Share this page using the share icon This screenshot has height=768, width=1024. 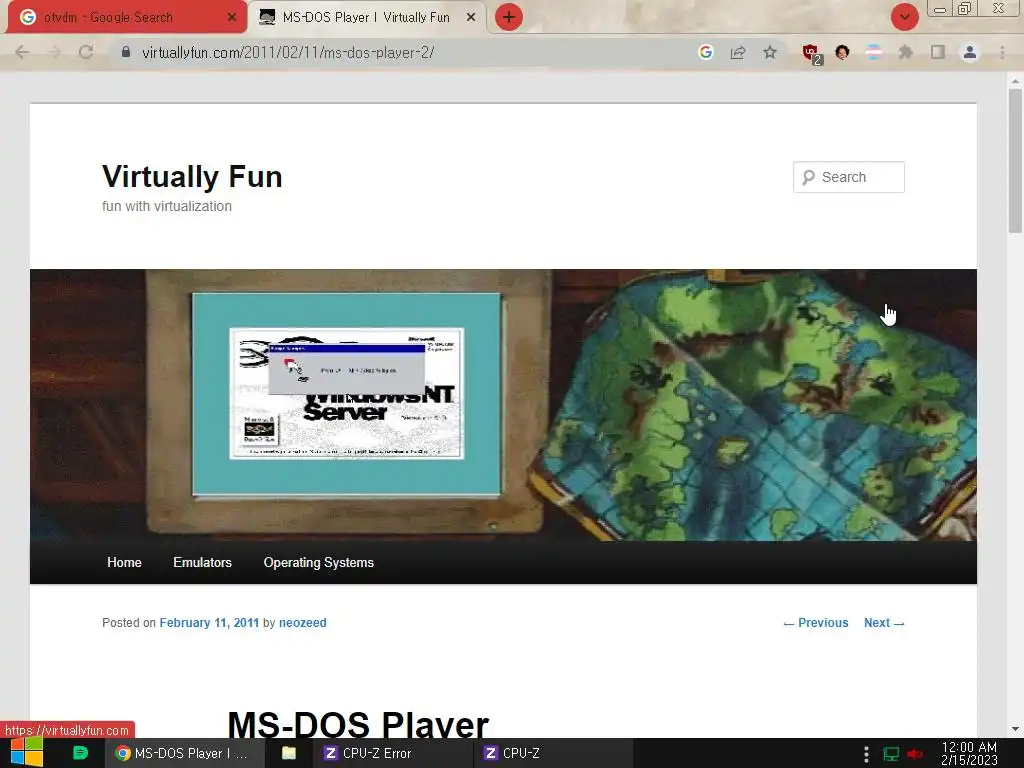pos(738,52)
